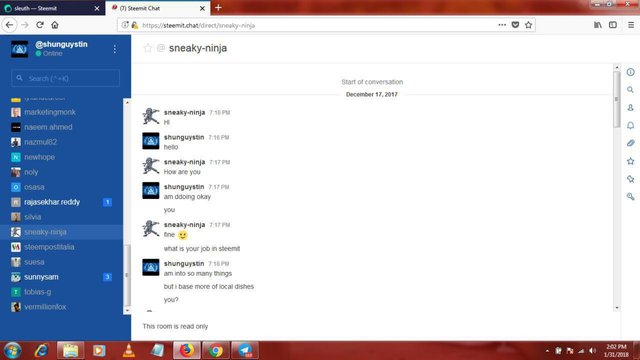
Task: Open Firefox library icon
Action: 598,25
